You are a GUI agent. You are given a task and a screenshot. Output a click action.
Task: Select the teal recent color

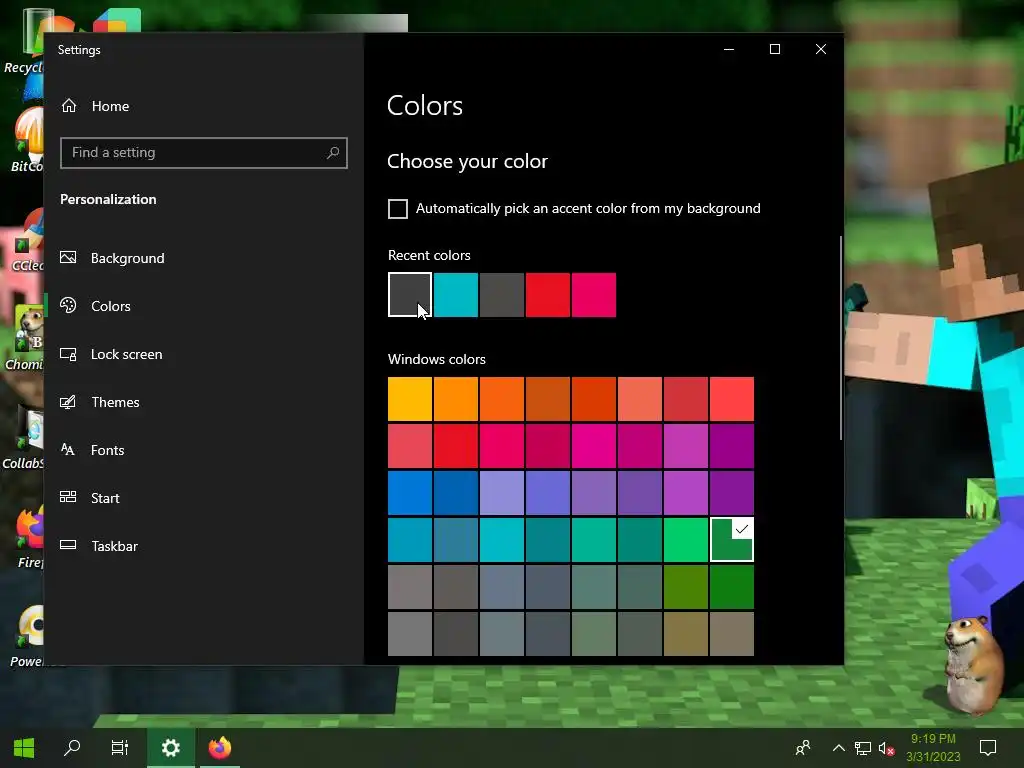tap(456, 295)
